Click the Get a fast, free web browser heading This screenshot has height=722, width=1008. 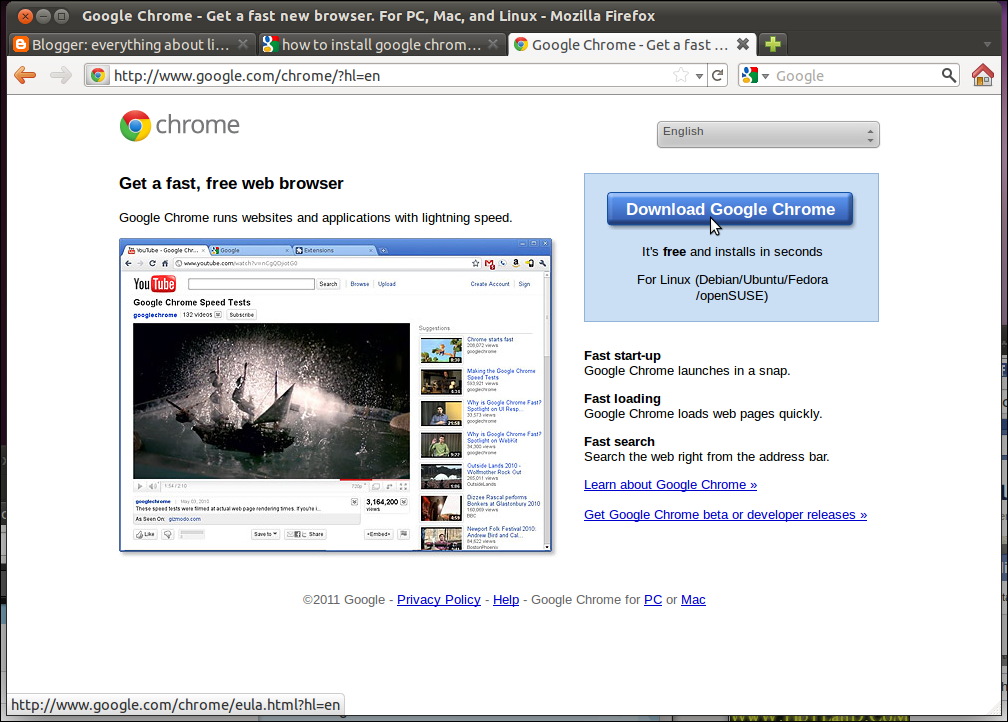click(x=231, y=183)
